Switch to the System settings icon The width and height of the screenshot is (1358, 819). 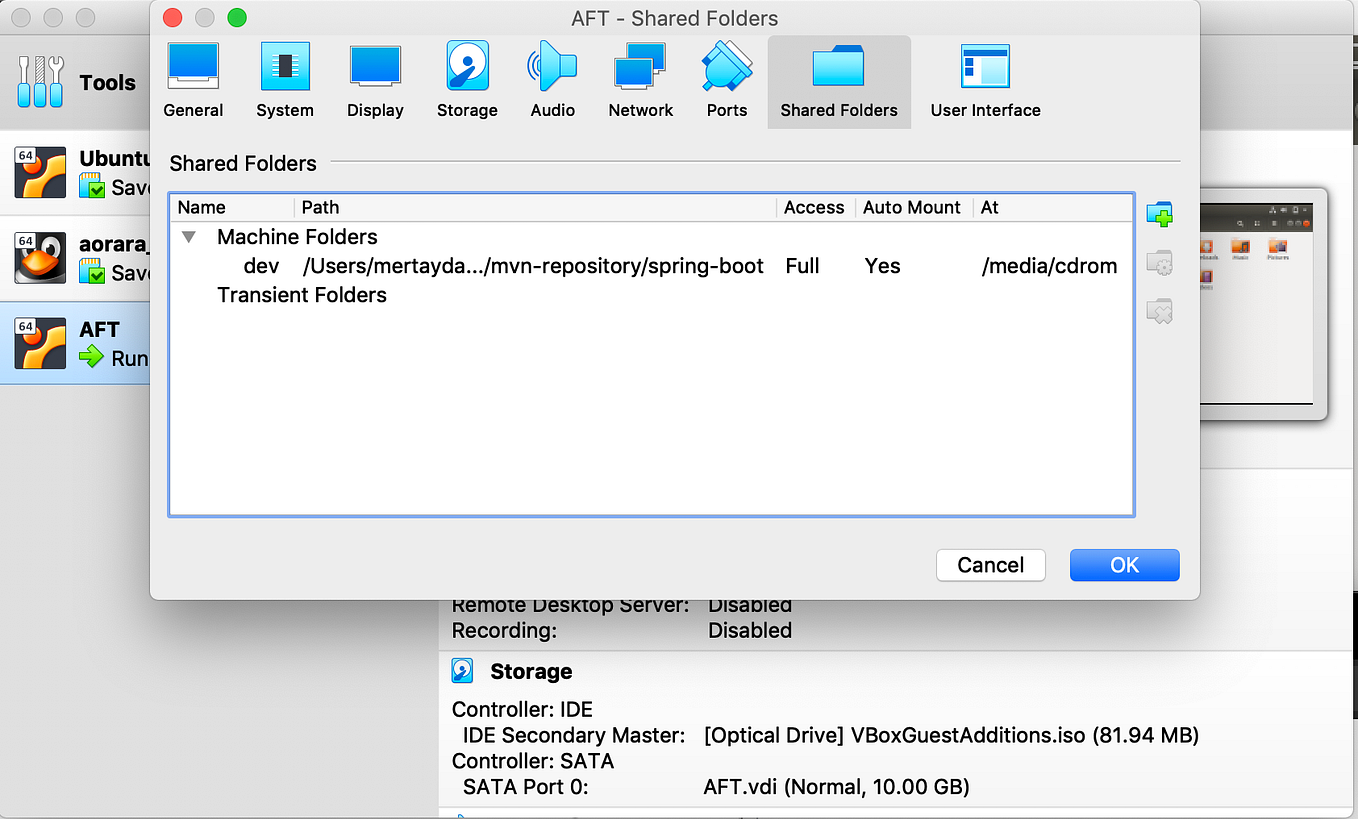coord(285,80)
